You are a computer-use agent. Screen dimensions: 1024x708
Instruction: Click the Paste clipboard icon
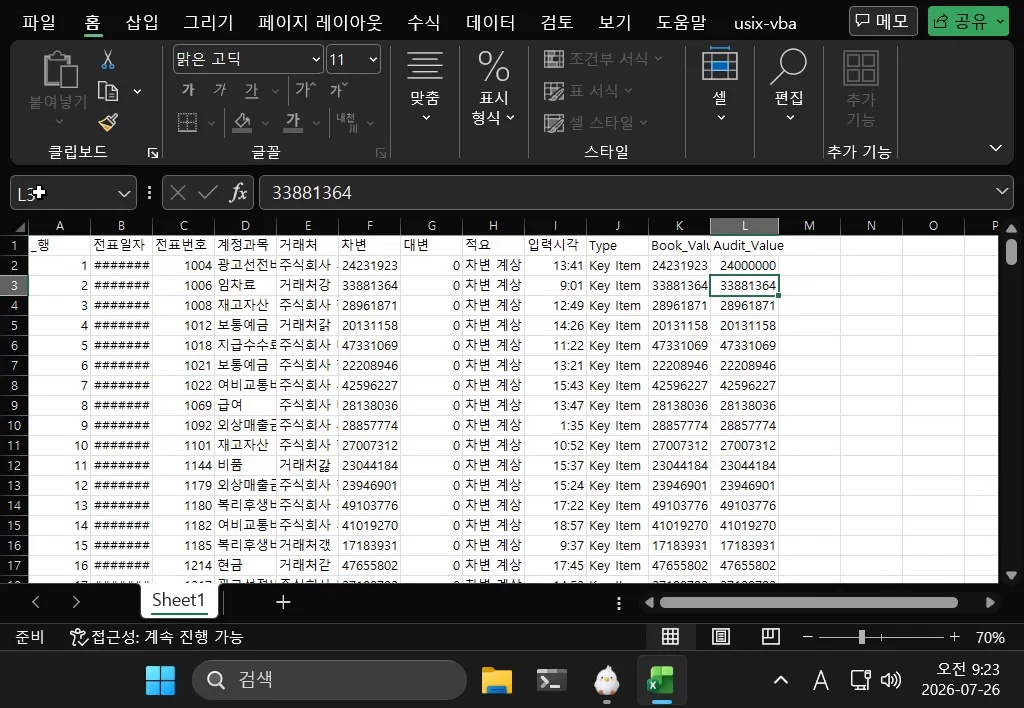pos(59,69)
